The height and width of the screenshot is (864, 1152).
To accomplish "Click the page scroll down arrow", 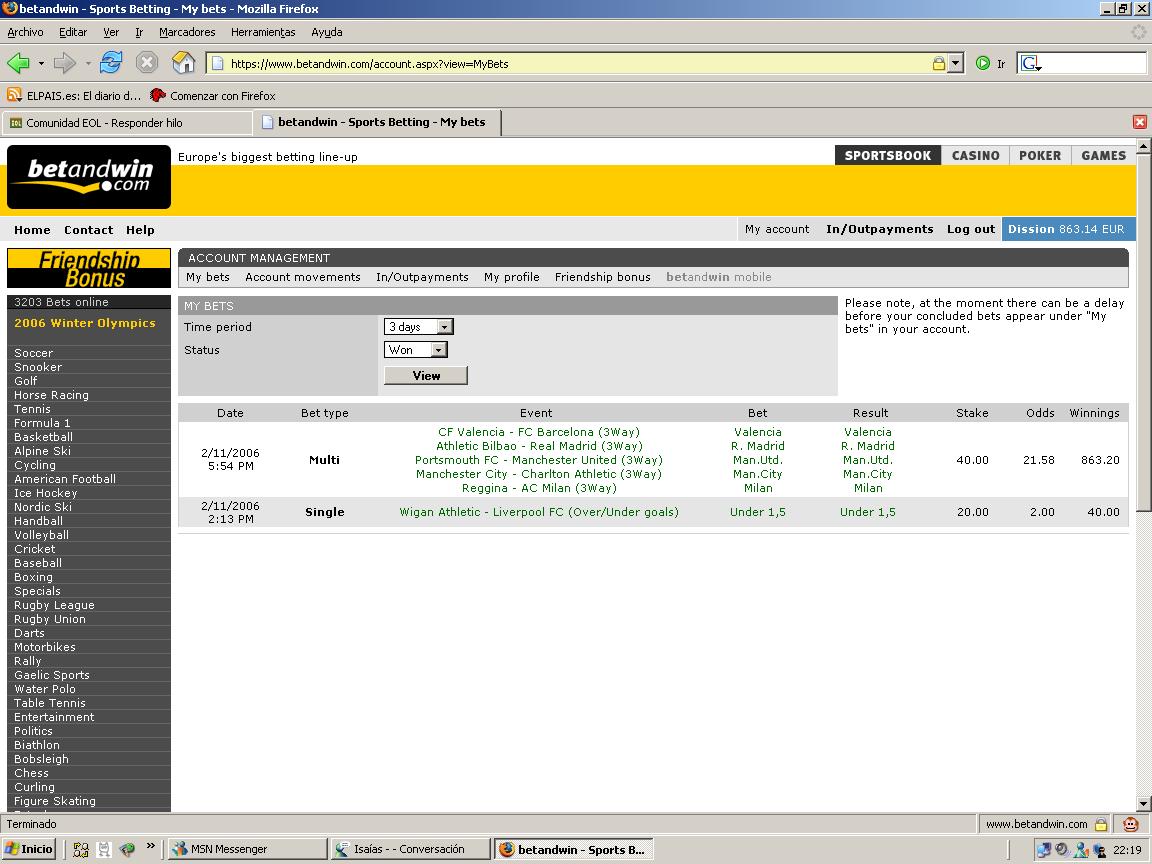I will (x=1143, y=804).
